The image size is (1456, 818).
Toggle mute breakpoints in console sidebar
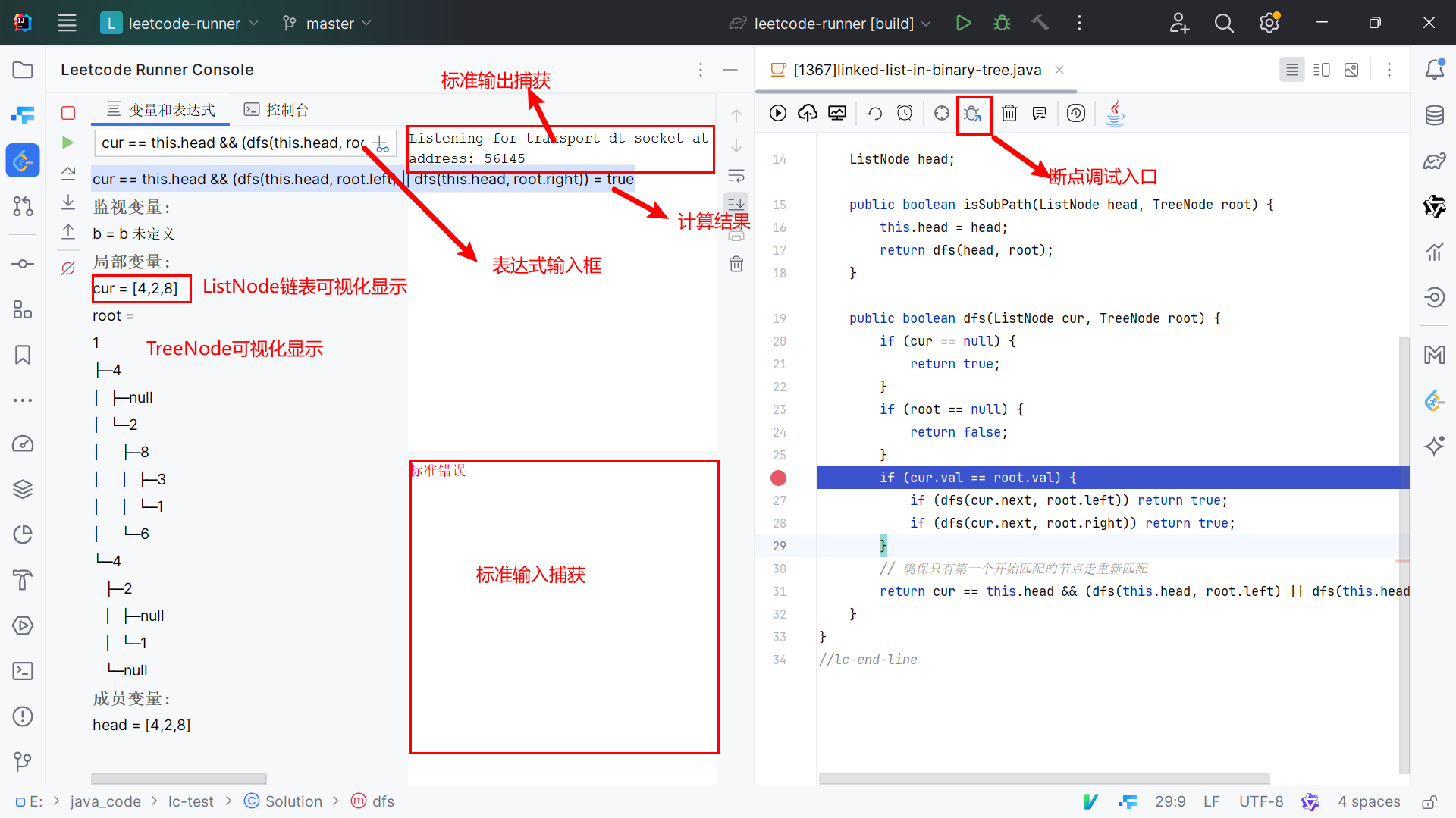pos(68,268)
